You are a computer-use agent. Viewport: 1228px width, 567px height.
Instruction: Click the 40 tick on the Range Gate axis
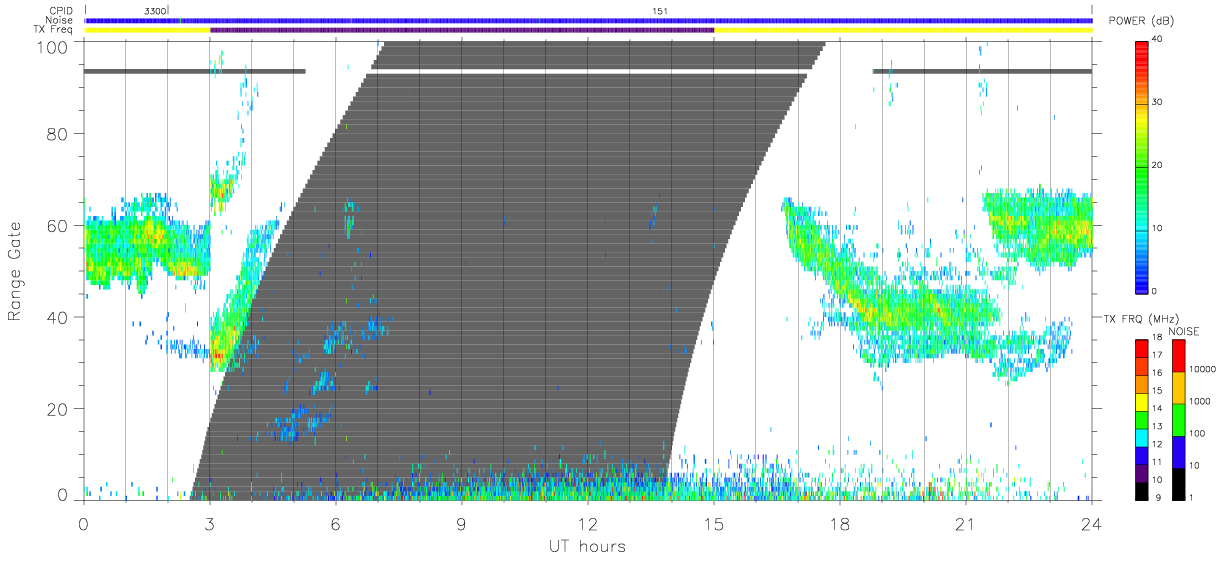[x=58, y=318]
